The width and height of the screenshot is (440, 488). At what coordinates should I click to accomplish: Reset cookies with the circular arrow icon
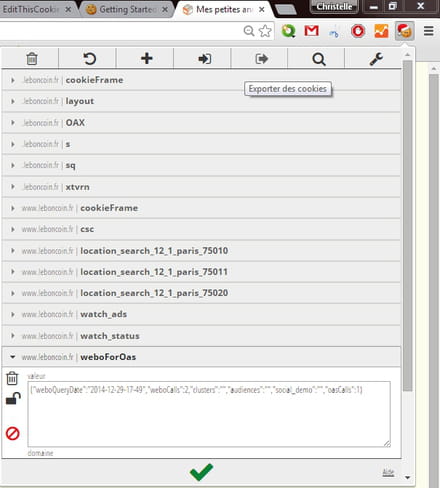89,59
